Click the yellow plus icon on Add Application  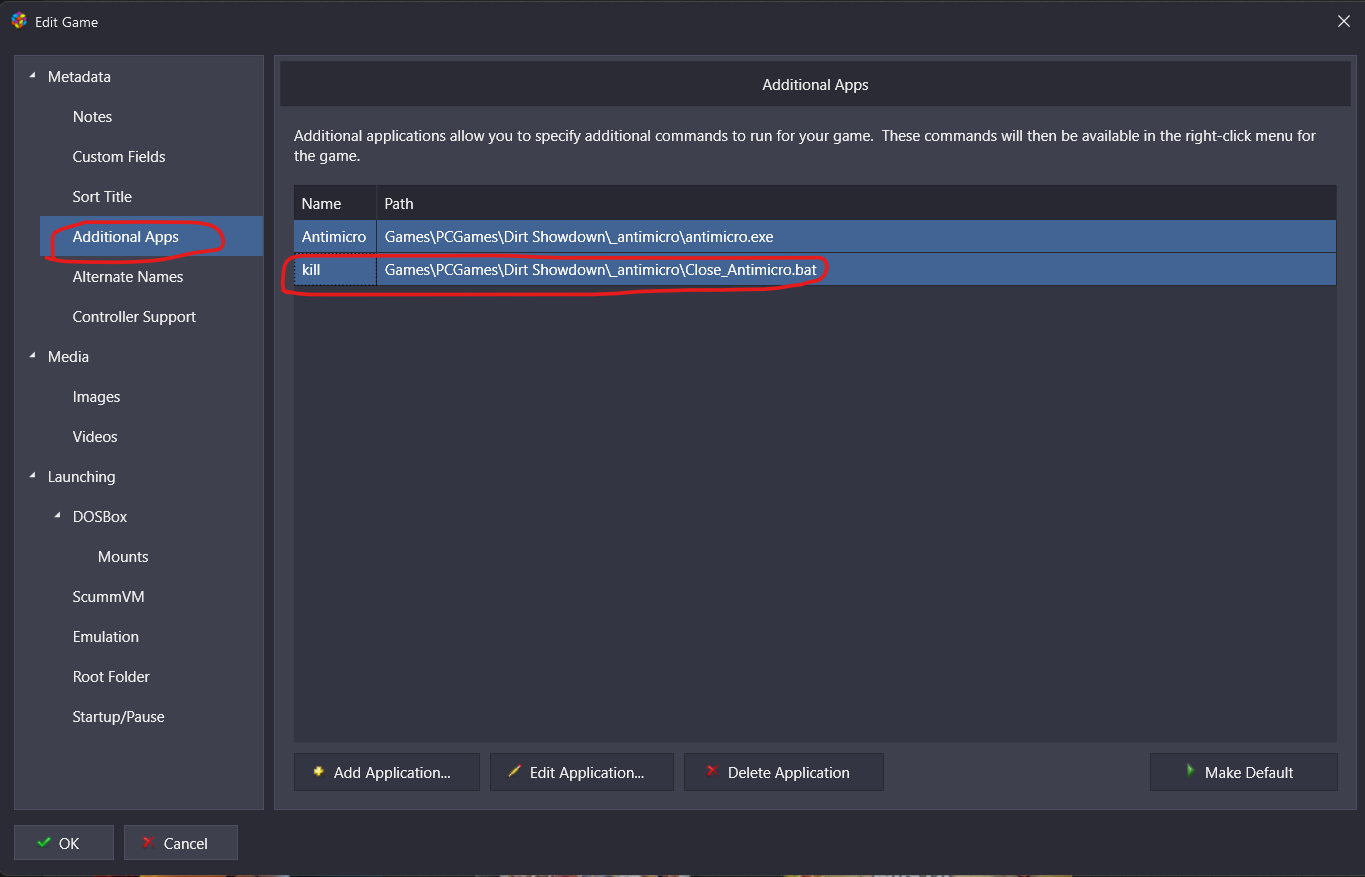pyautogui.click(x=318, y=772)
